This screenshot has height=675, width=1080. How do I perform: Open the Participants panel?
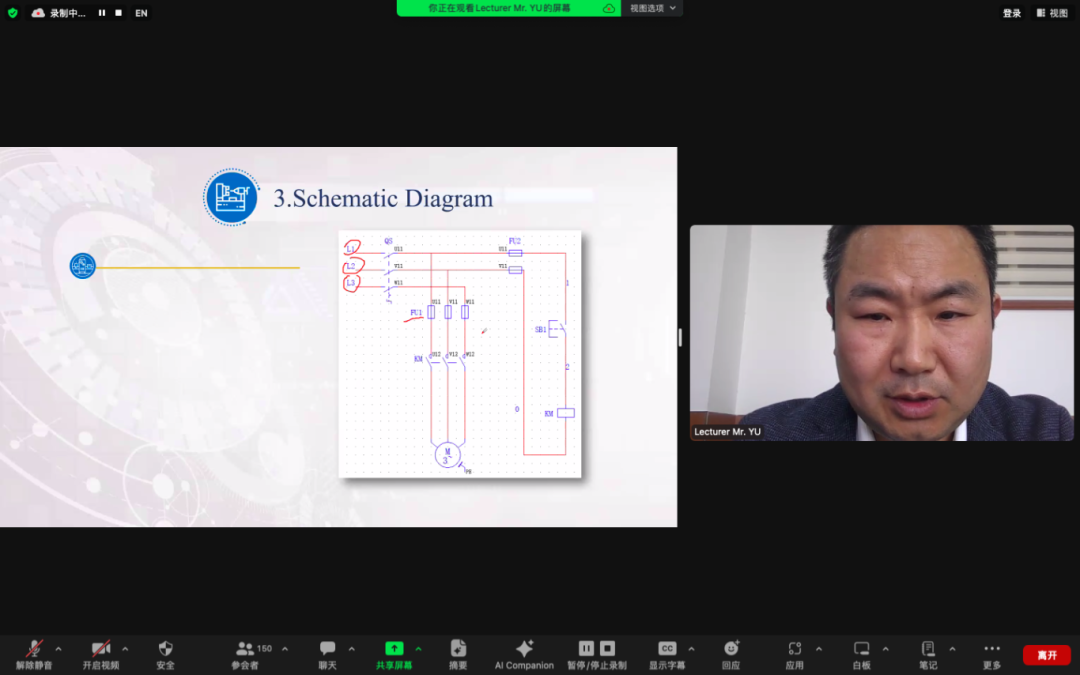pyautogui.click(x=245, y=655)
